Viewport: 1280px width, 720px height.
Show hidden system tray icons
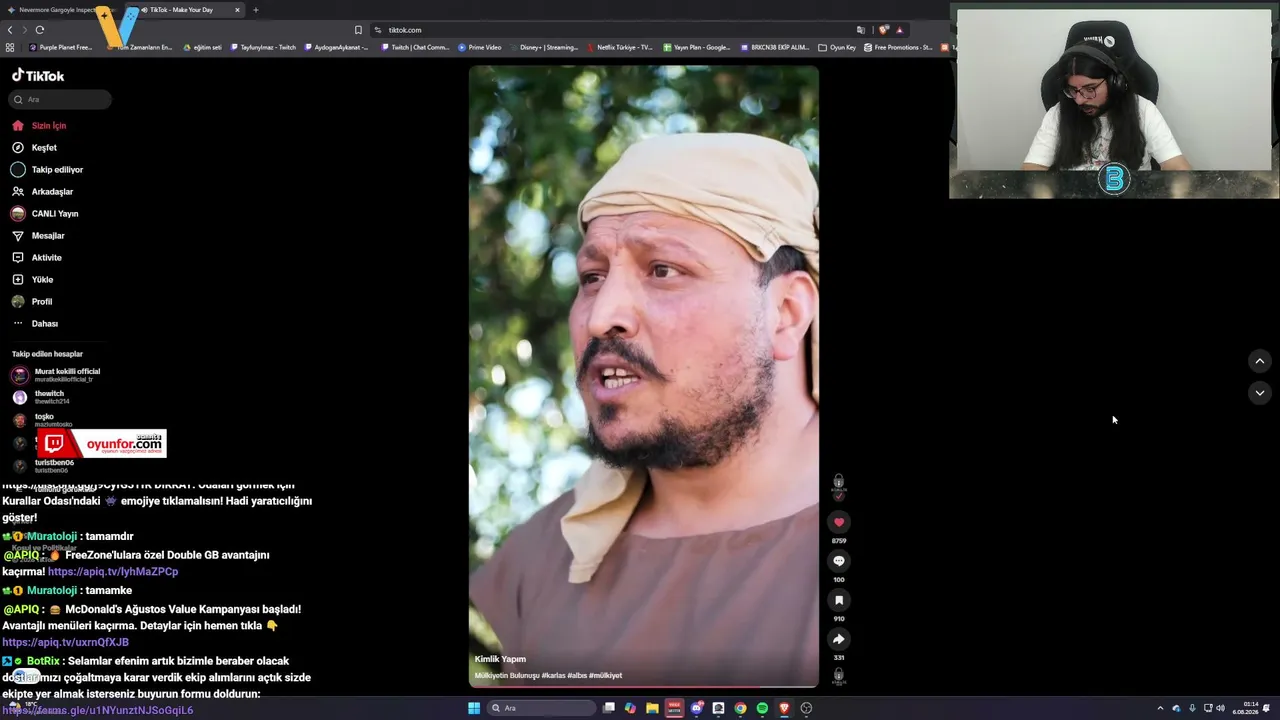tap(1160, 708)
